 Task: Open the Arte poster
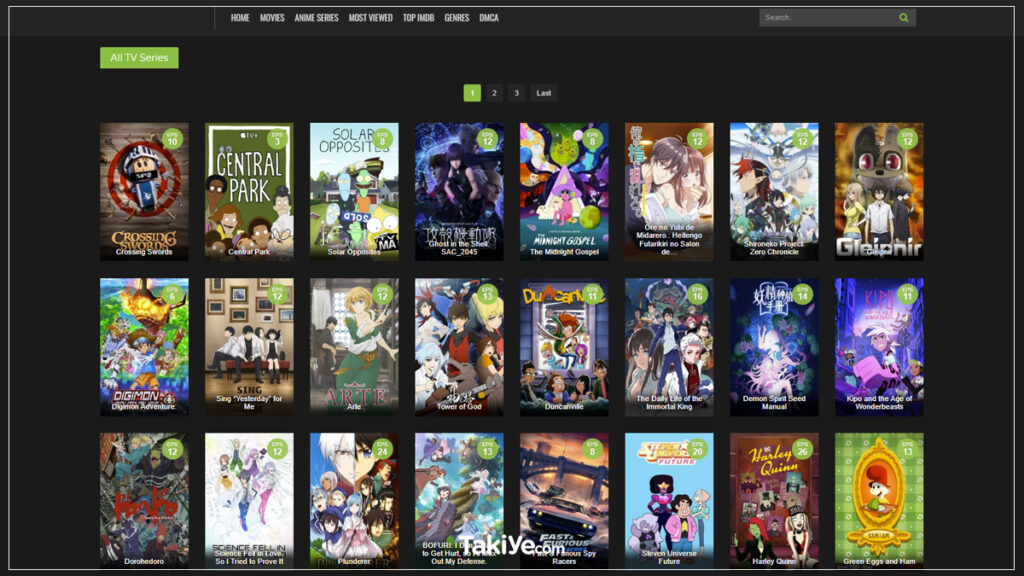(354, 347)
